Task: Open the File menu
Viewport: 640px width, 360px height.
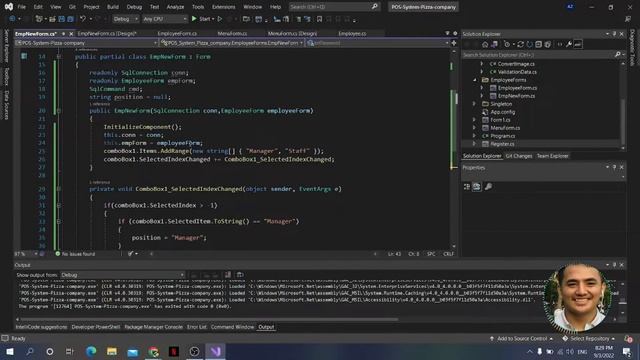Action: click(22, 7)
